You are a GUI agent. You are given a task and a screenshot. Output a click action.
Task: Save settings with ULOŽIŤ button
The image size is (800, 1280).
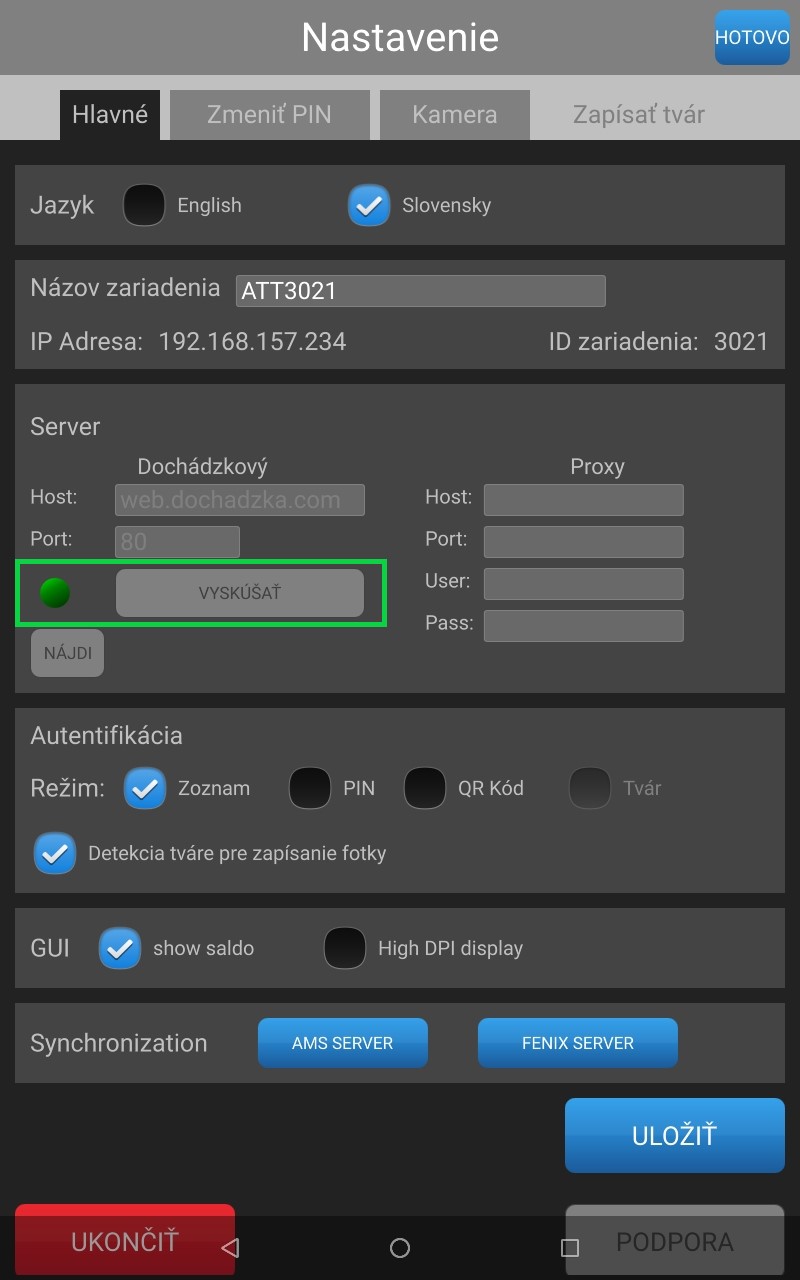click(674, 1135)
